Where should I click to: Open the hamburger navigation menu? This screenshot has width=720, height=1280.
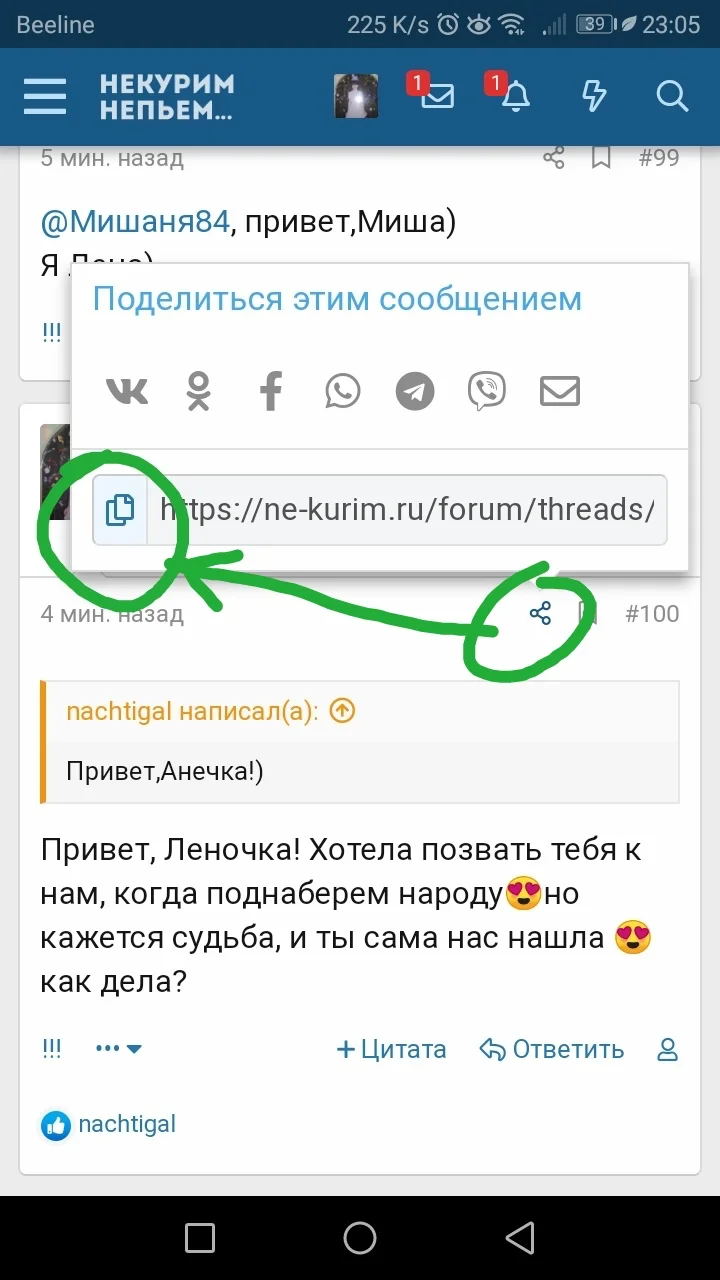pyautogui.click(x=45, y=97)
